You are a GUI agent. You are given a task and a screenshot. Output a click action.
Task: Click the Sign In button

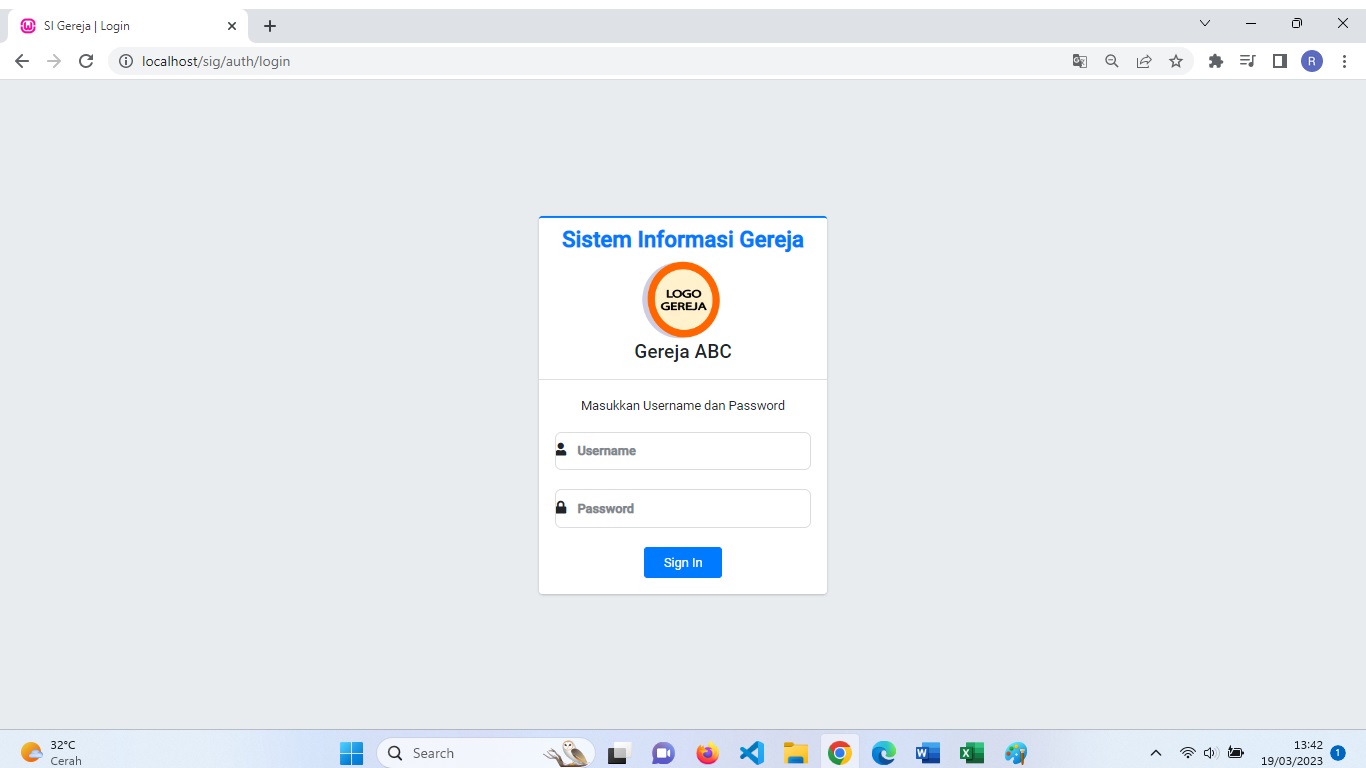pos(682,563)
